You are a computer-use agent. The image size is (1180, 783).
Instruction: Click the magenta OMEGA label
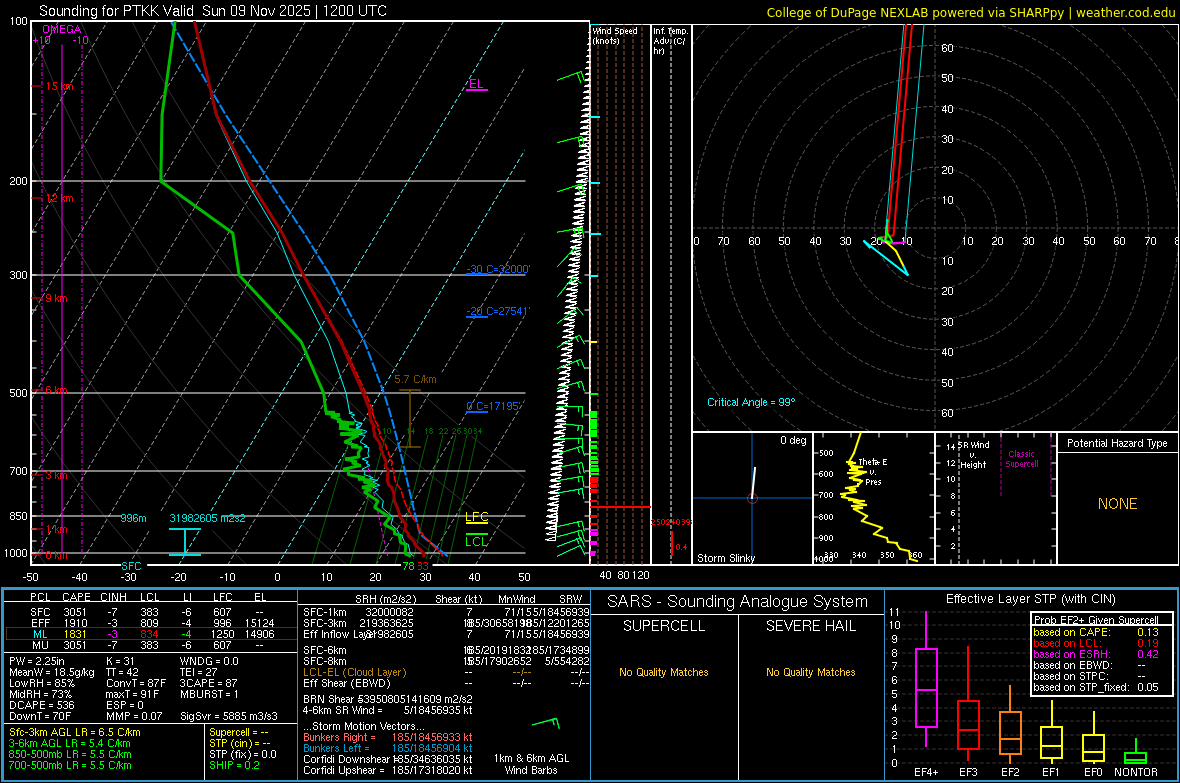62,29
